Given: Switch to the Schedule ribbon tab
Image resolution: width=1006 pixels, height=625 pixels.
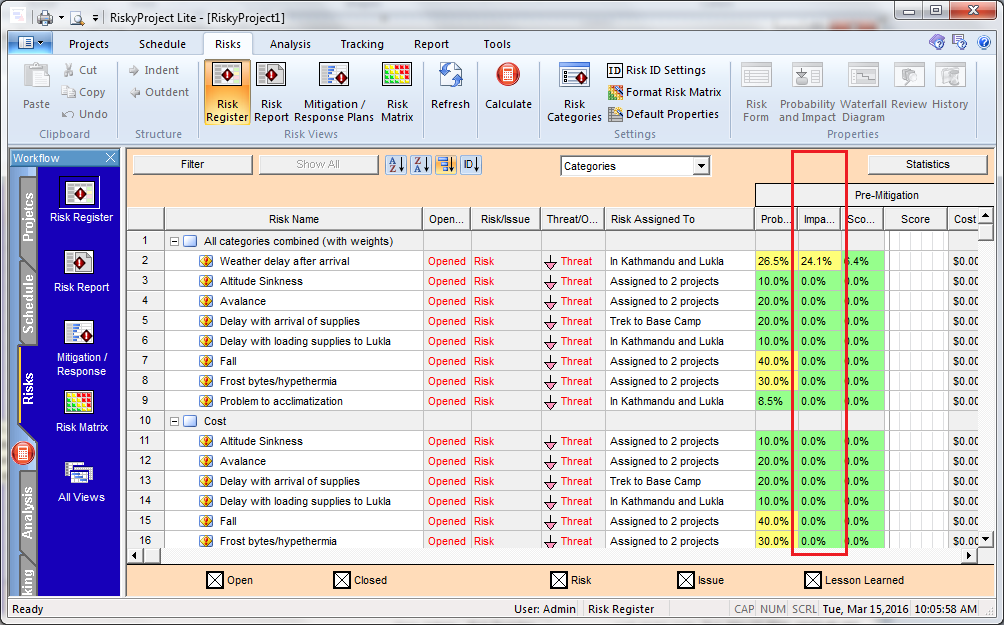Looking at the screenshot, I should click(162, 44).
